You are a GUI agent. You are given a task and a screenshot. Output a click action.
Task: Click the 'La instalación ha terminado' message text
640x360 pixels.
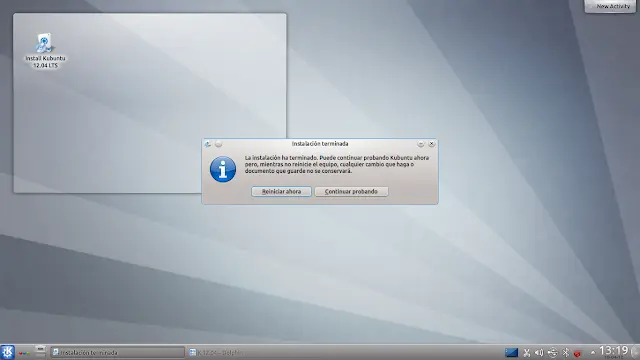[337, 164]
